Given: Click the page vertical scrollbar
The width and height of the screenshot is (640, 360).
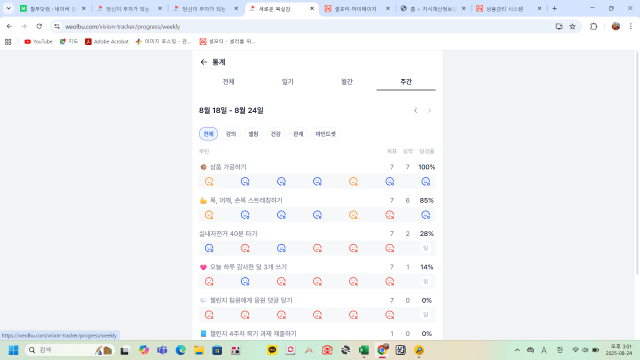Looking at the screenshot, I should (x=637, y=163).
